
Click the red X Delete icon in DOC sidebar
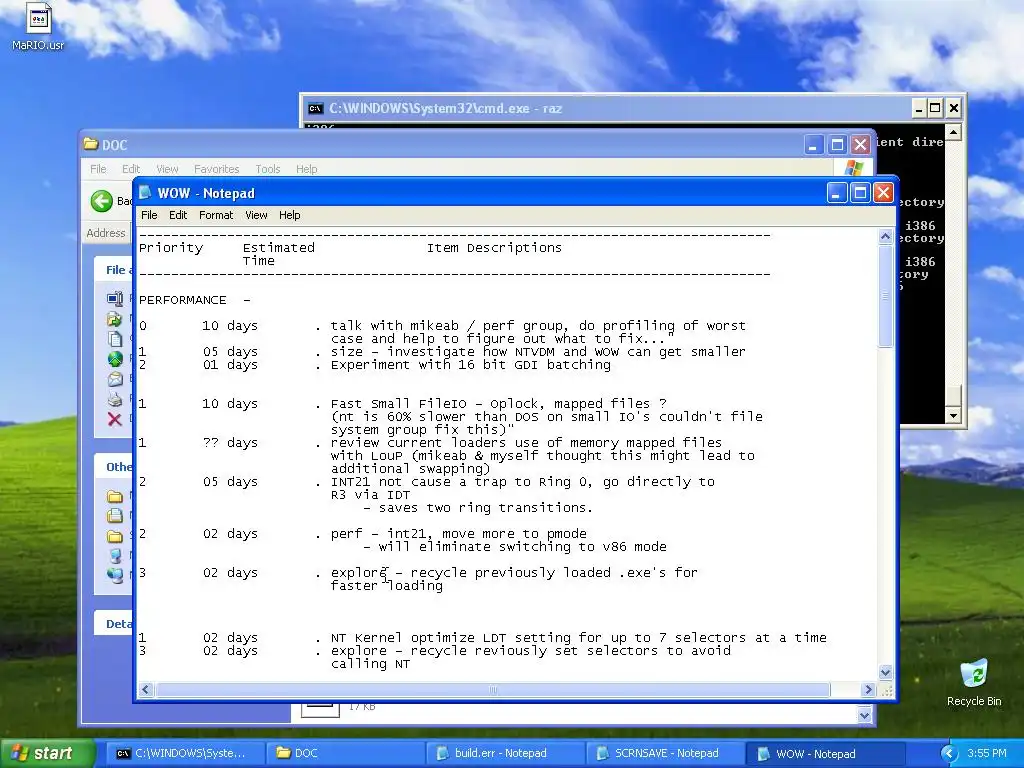click(x=115, y=419)
